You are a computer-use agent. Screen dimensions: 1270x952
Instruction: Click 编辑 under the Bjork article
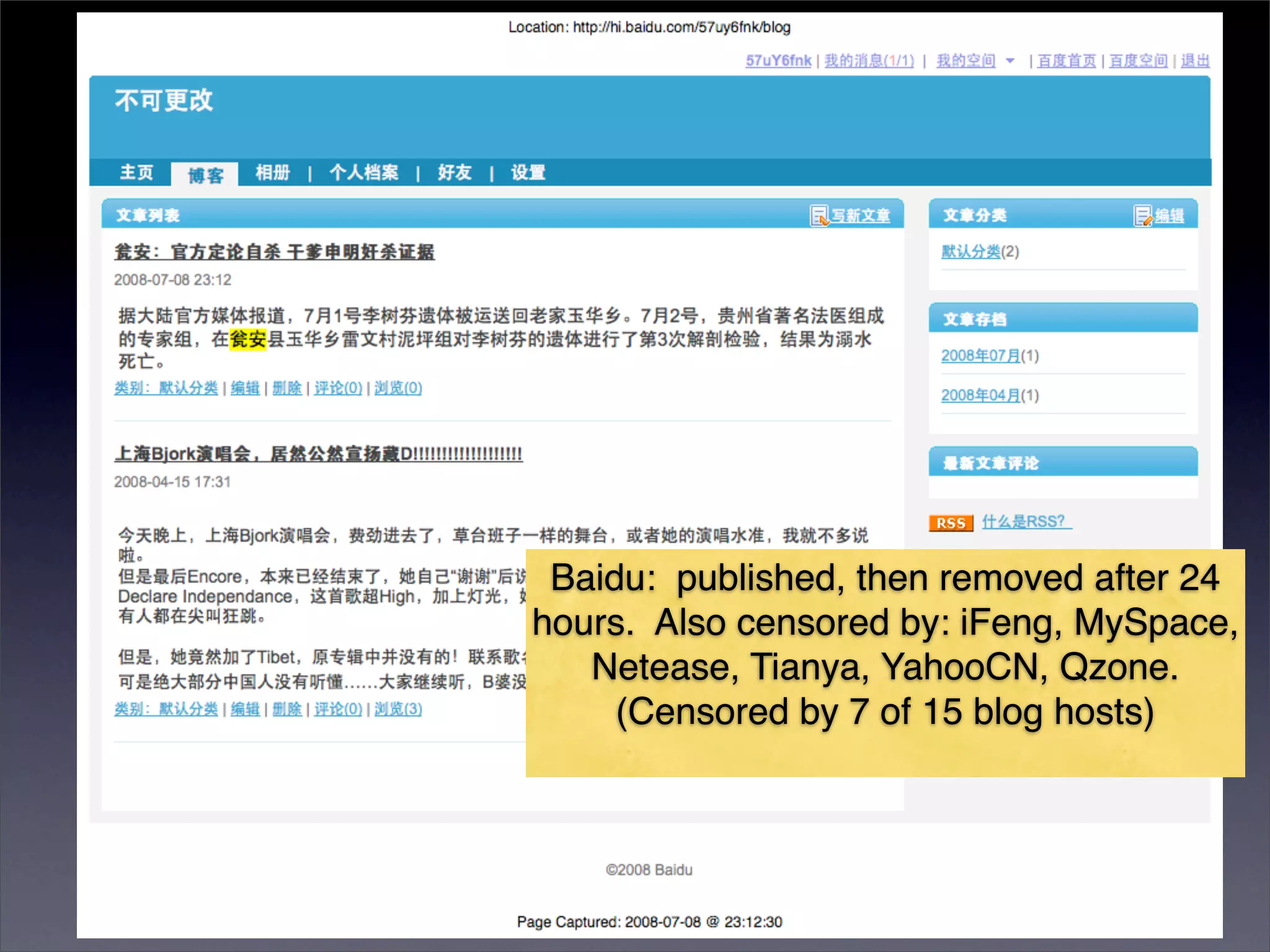[245, 709]
